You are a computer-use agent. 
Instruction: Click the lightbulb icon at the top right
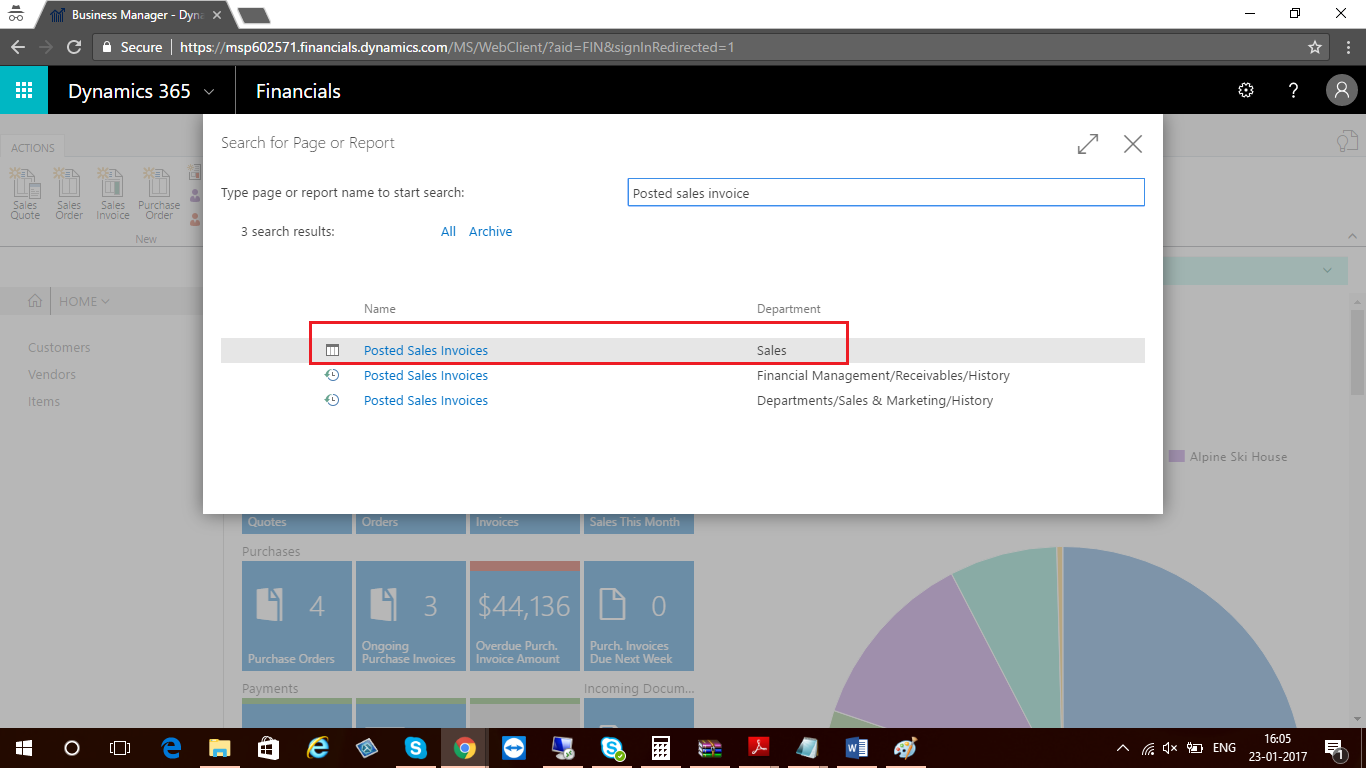1349,142
